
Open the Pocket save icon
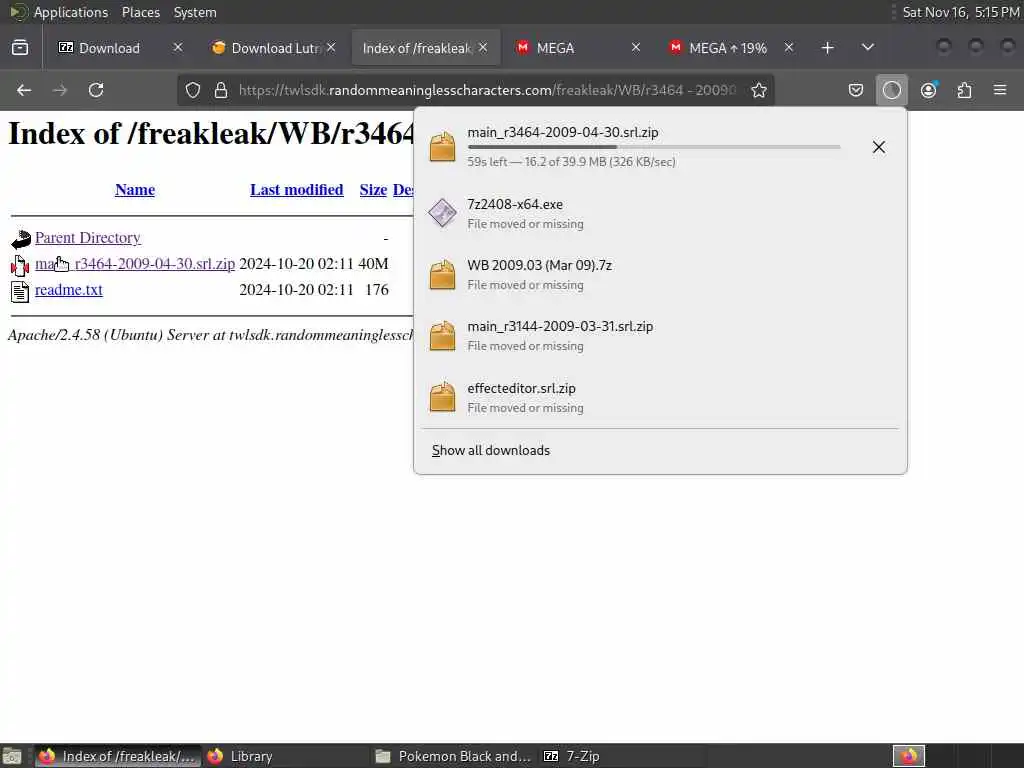click(x=856, y=90)
